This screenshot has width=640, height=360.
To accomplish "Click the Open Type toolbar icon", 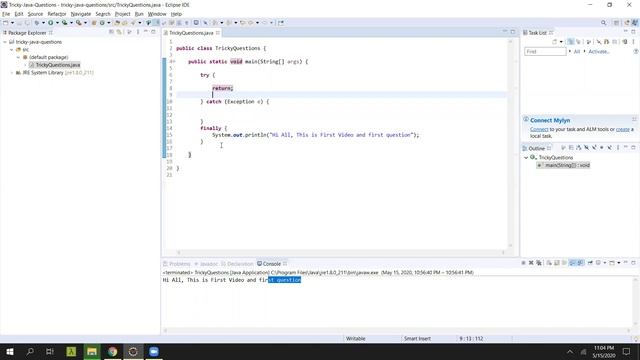I will click(x=117, y=23).
